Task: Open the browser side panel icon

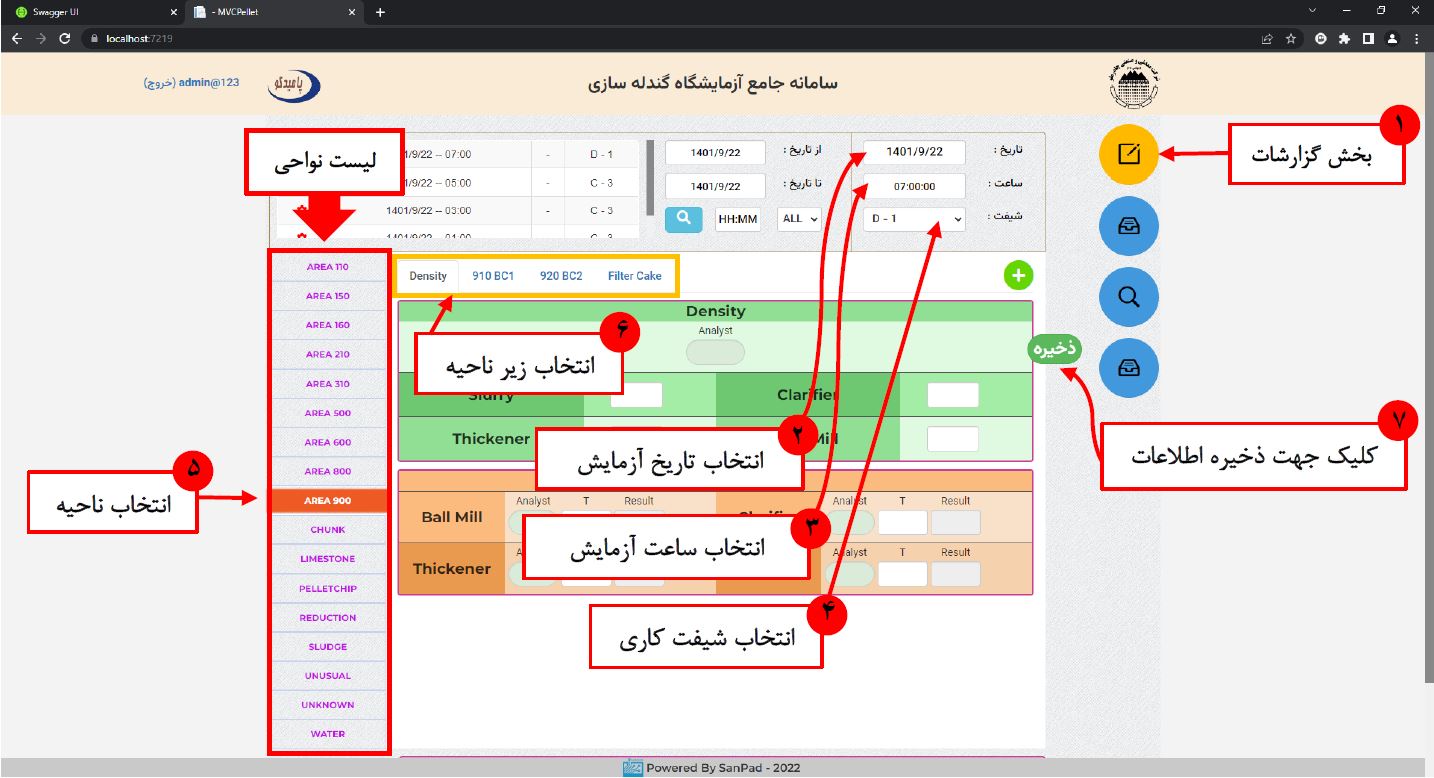Action: (1368, 39)
